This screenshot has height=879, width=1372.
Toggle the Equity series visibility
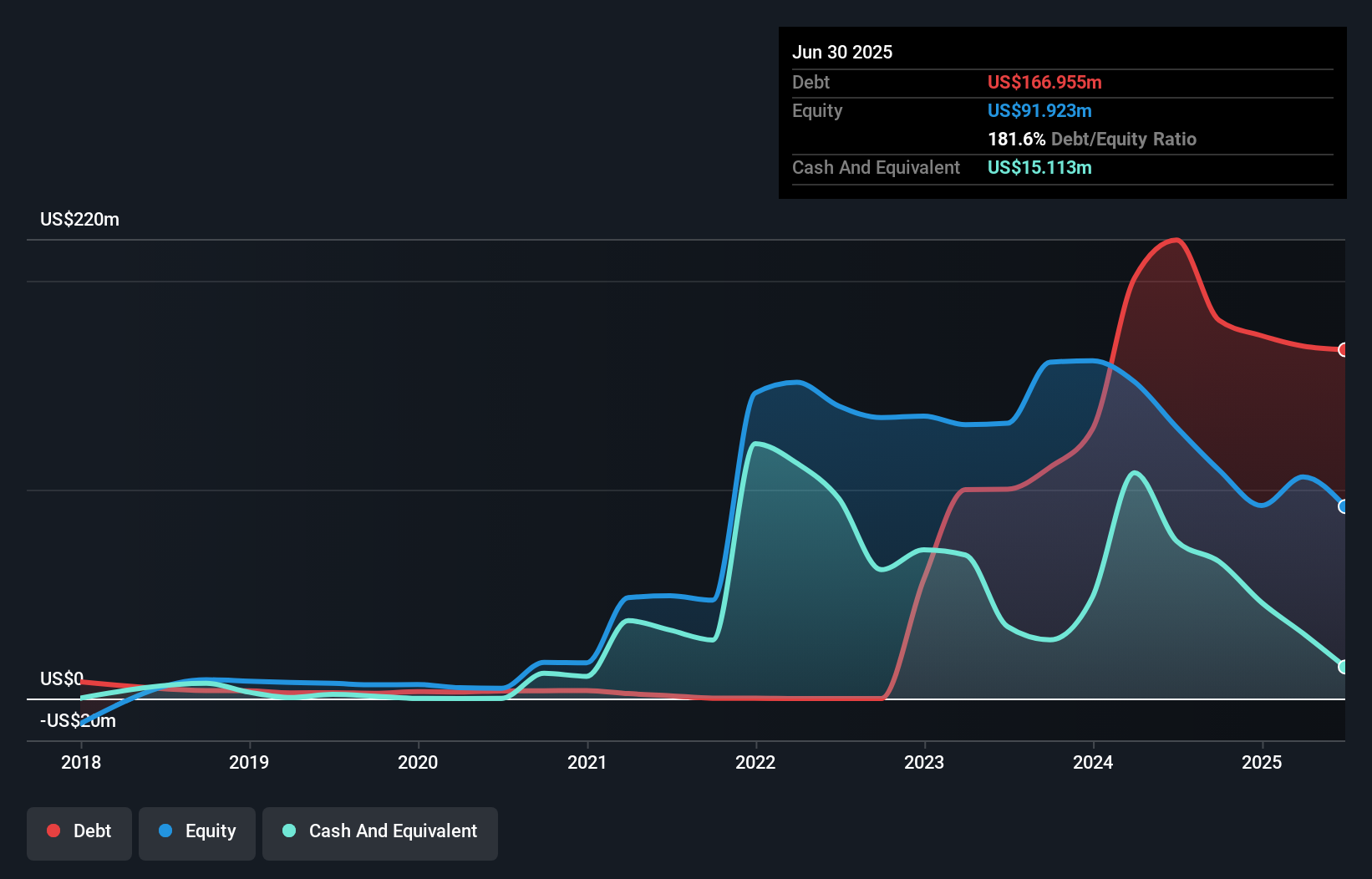tap(196, 831)
